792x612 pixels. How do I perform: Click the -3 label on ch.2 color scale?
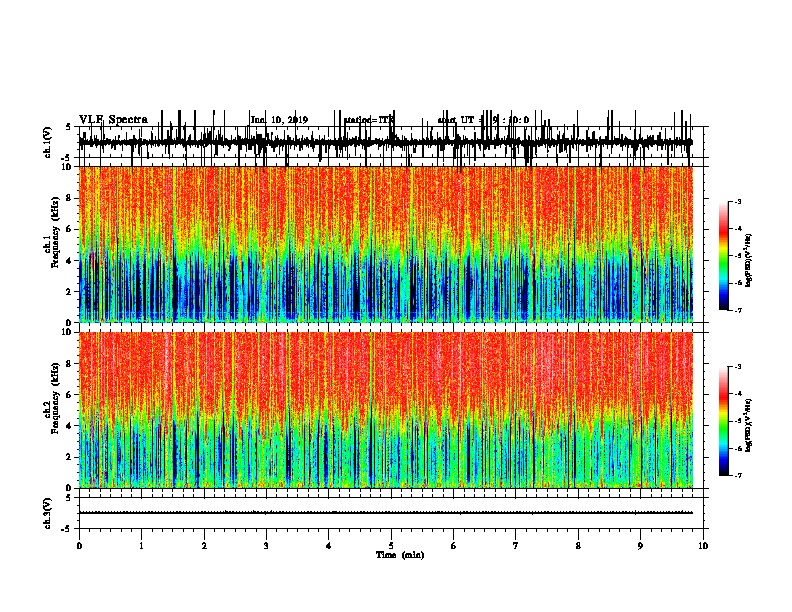tap(737, 367)
